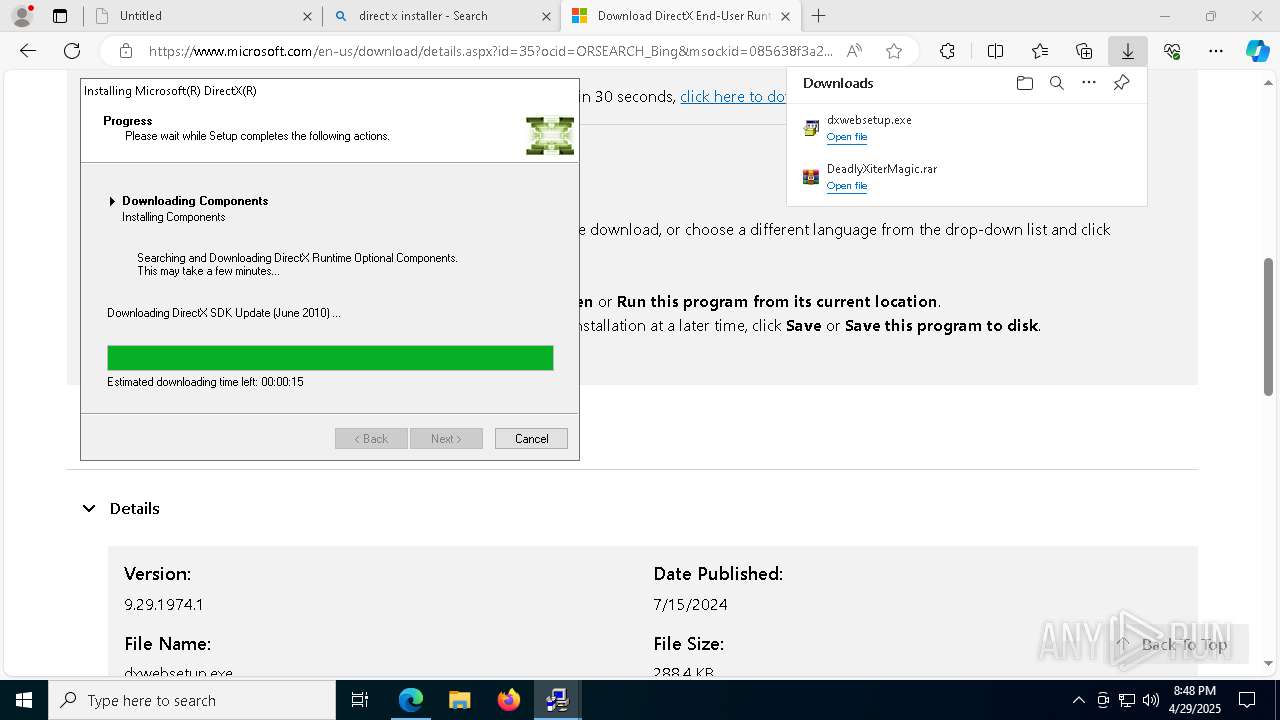1280x720 pixels.
Task: Show hidden system tray icons
Action: (x=1078, y=700)
